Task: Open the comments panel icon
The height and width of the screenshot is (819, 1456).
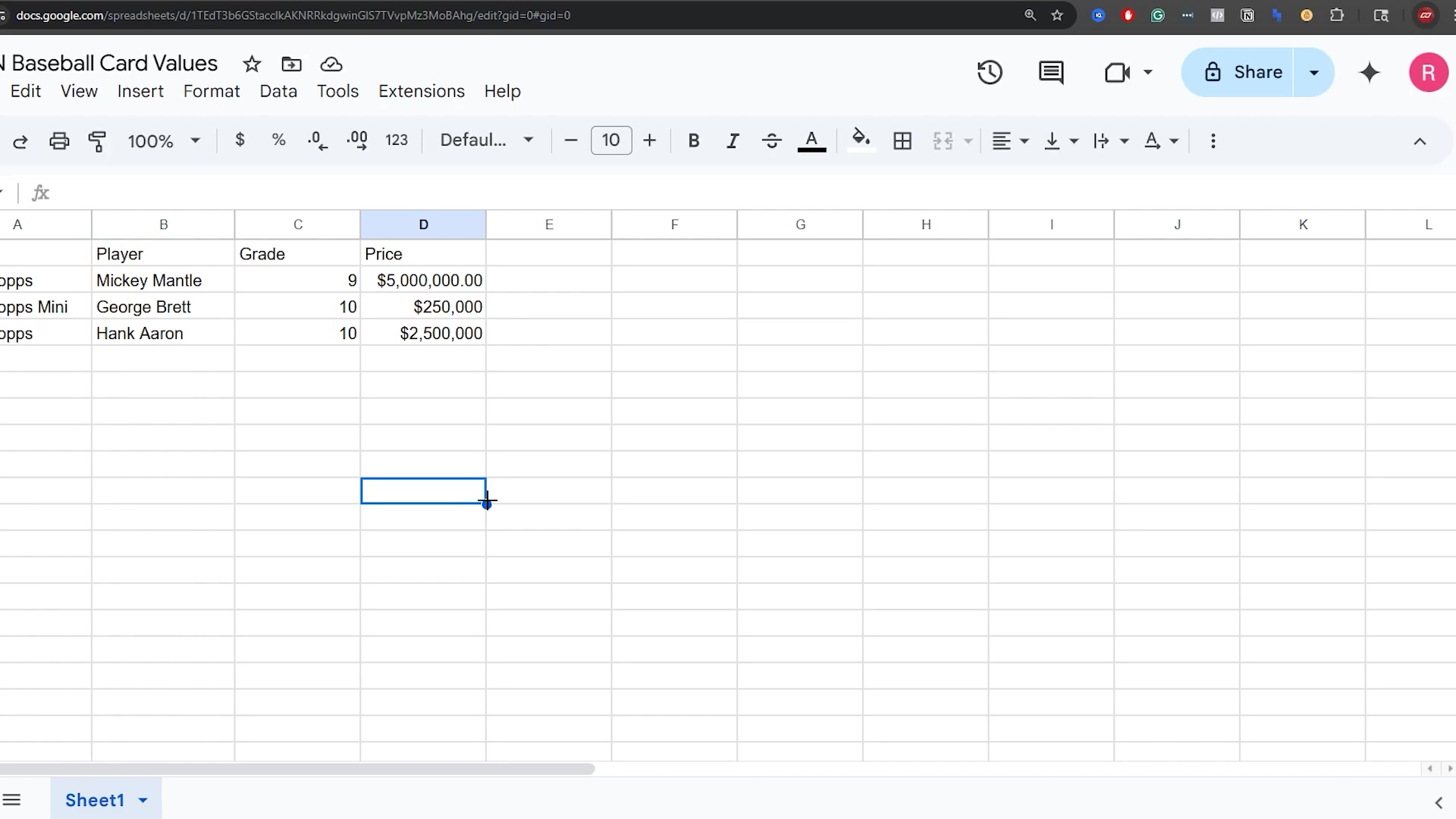Action: click(x=1050, y=73)
